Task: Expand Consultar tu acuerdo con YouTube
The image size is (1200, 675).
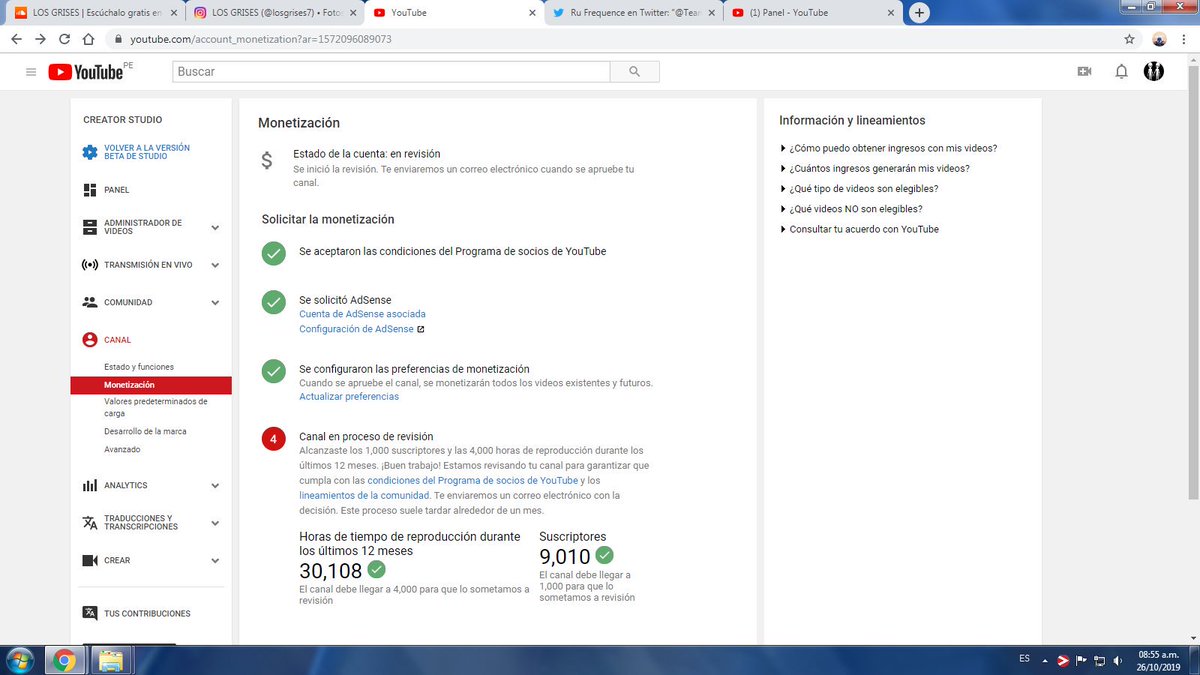Action: coord(859,229)
